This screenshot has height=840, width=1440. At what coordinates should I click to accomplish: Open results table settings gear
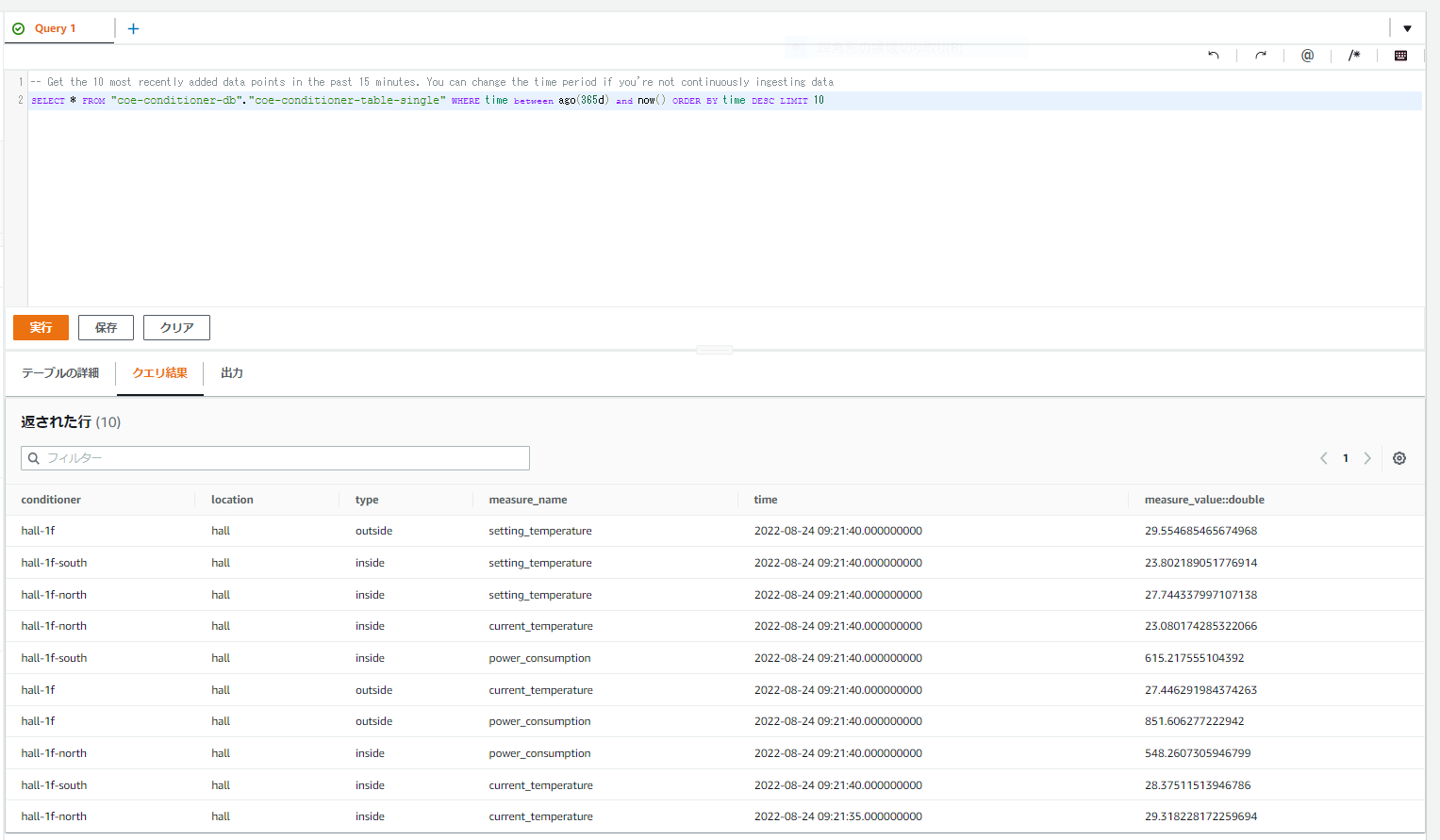[1399, 458]
